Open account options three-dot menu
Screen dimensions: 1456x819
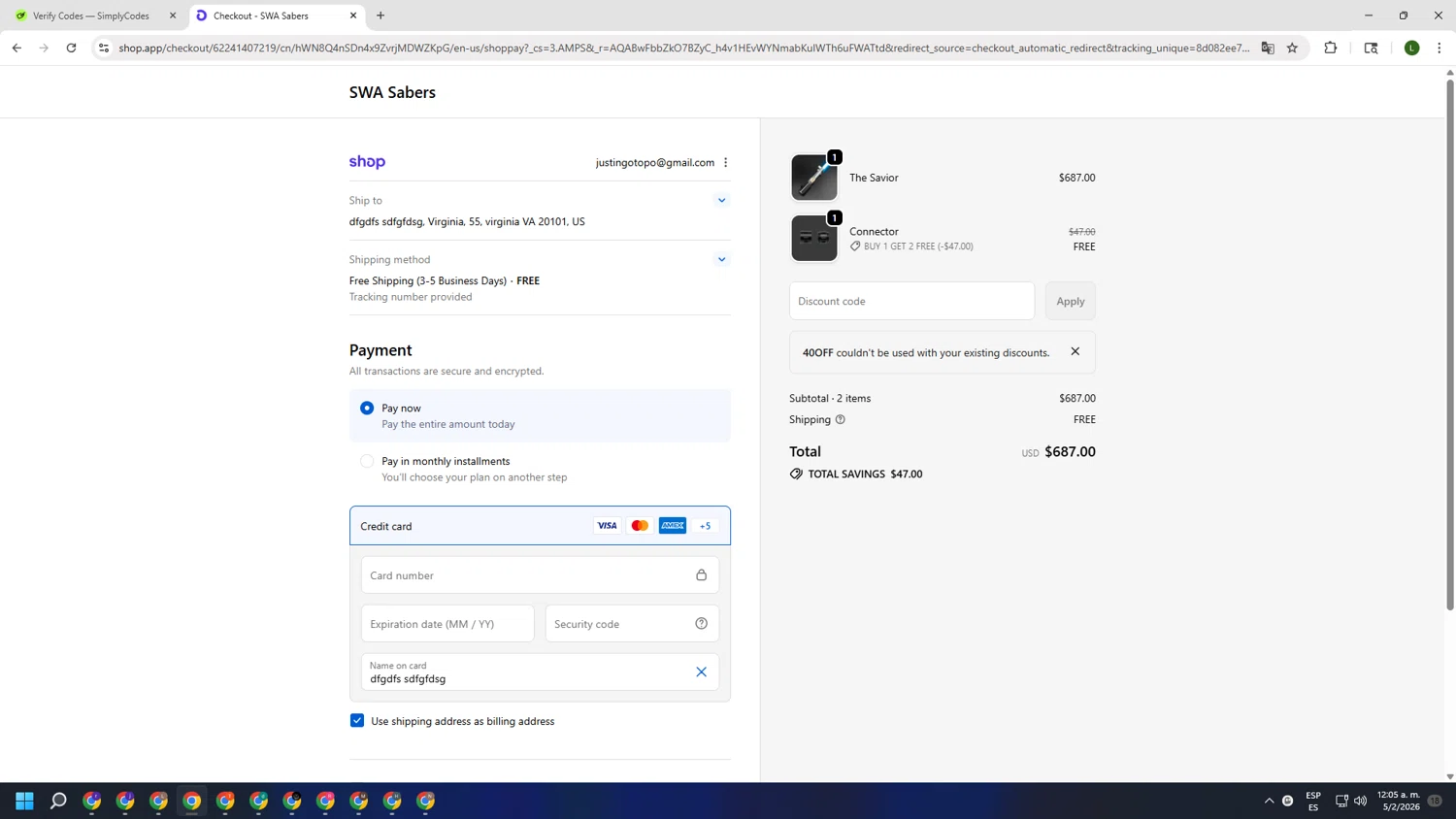(x=725, y=162)
